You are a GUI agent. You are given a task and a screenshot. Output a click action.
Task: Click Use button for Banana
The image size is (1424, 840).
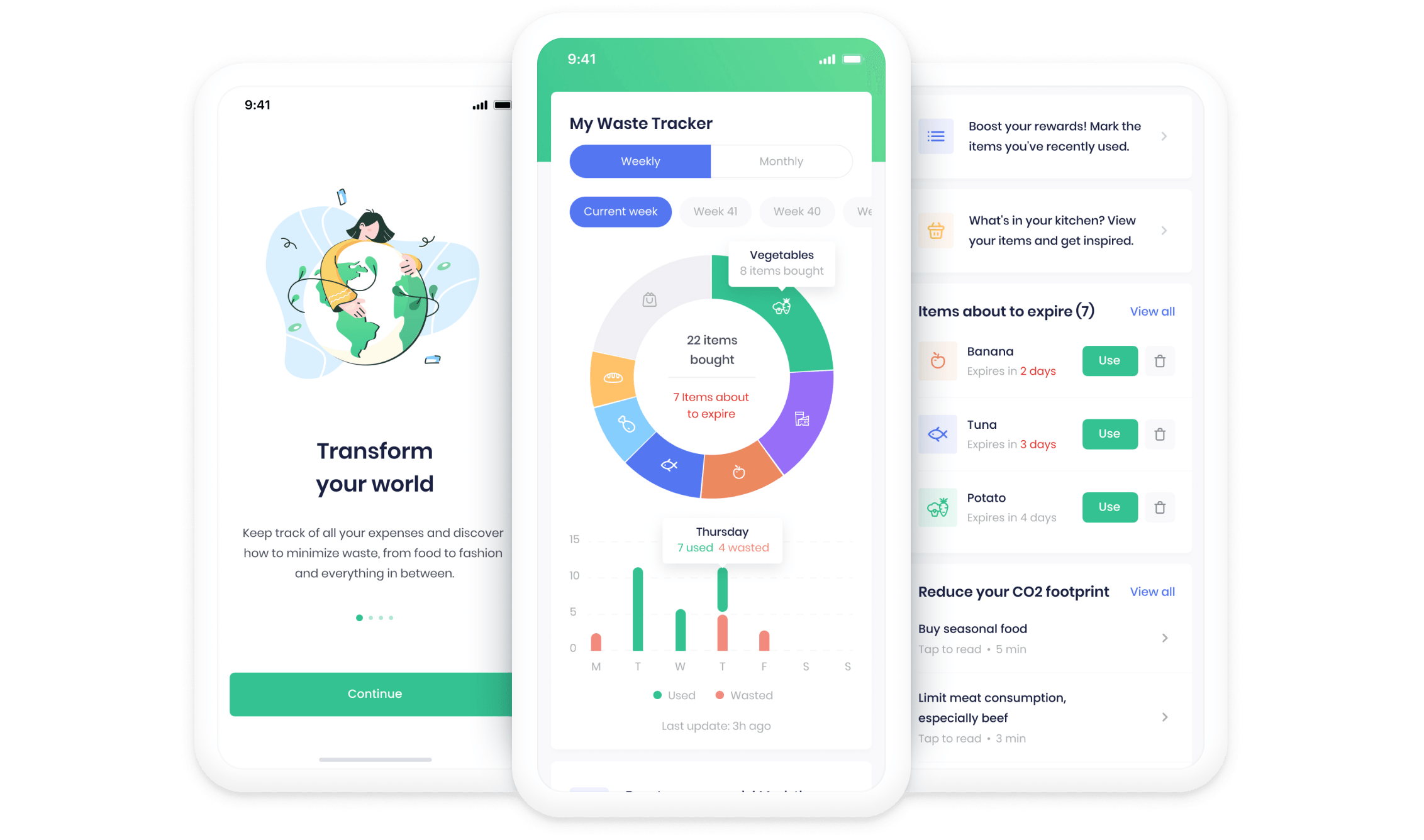click(x=1110, y=360)
